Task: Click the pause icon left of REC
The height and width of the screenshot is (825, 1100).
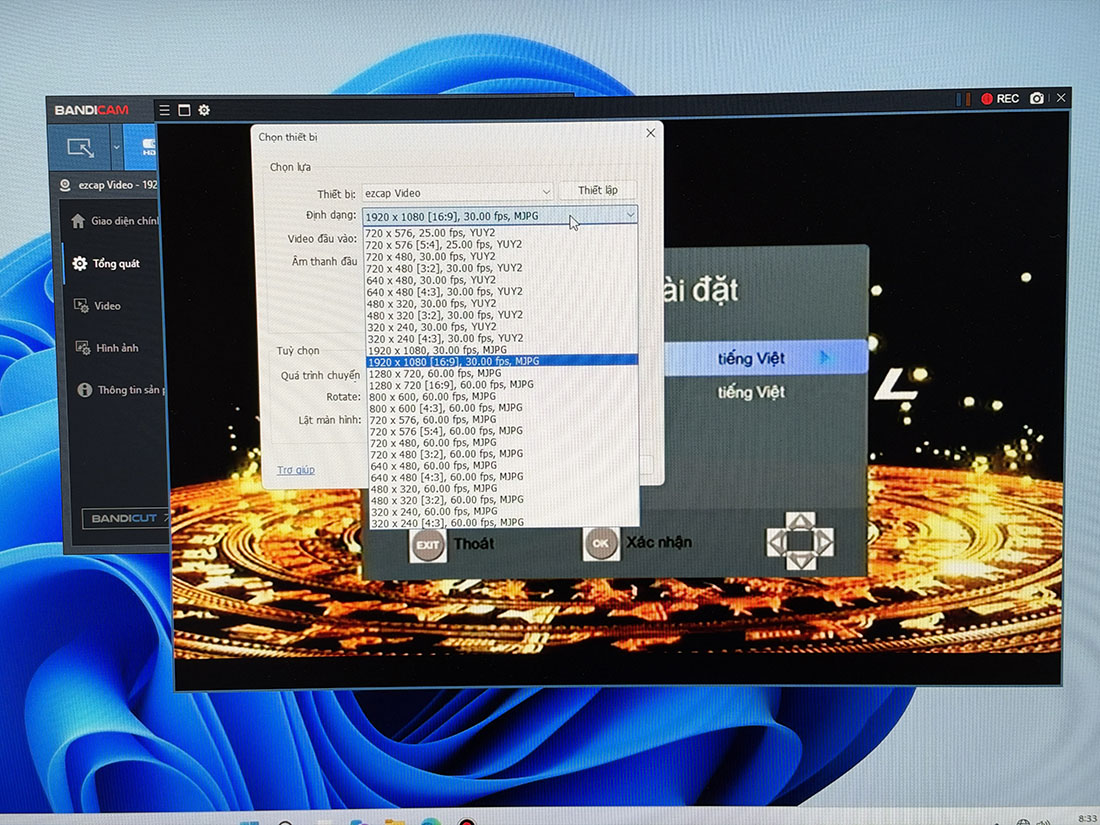Action: 962,99
